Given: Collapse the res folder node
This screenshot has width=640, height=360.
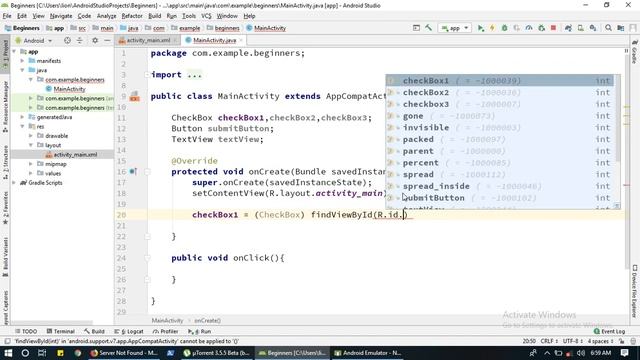Looking at the screenshot, I should (x=22, y=127).
